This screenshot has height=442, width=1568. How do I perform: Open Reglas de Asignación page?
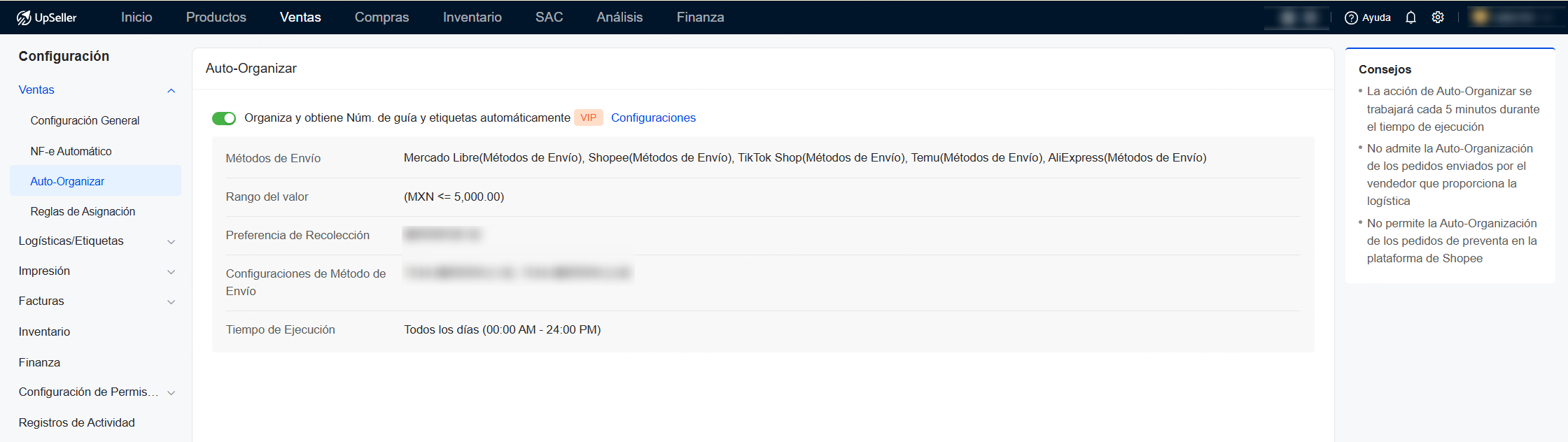coord(83,211)
